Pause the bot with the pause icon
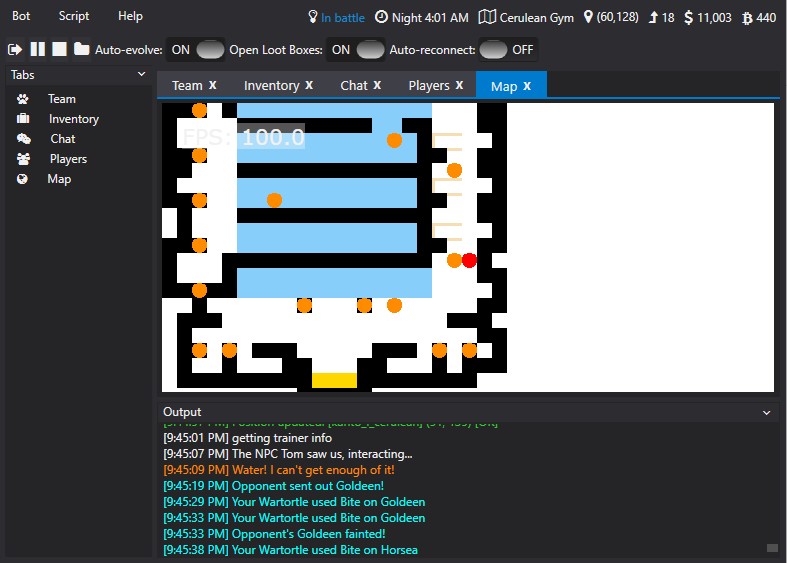The width and height of the screenshot is (787, 563). point(38,49)
